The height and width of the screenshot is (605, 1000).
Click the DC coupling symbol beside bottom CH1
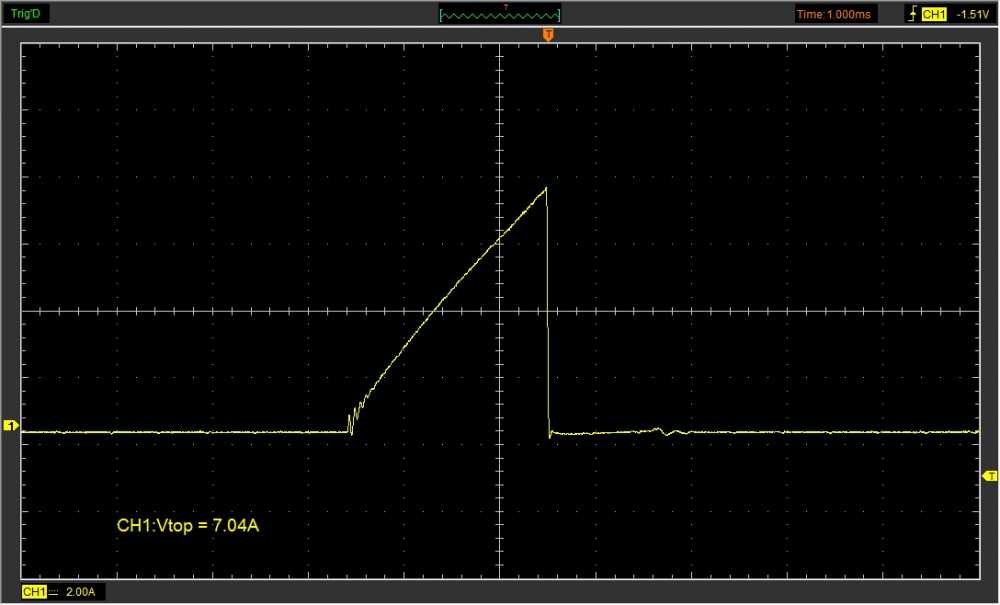[53, 593]
